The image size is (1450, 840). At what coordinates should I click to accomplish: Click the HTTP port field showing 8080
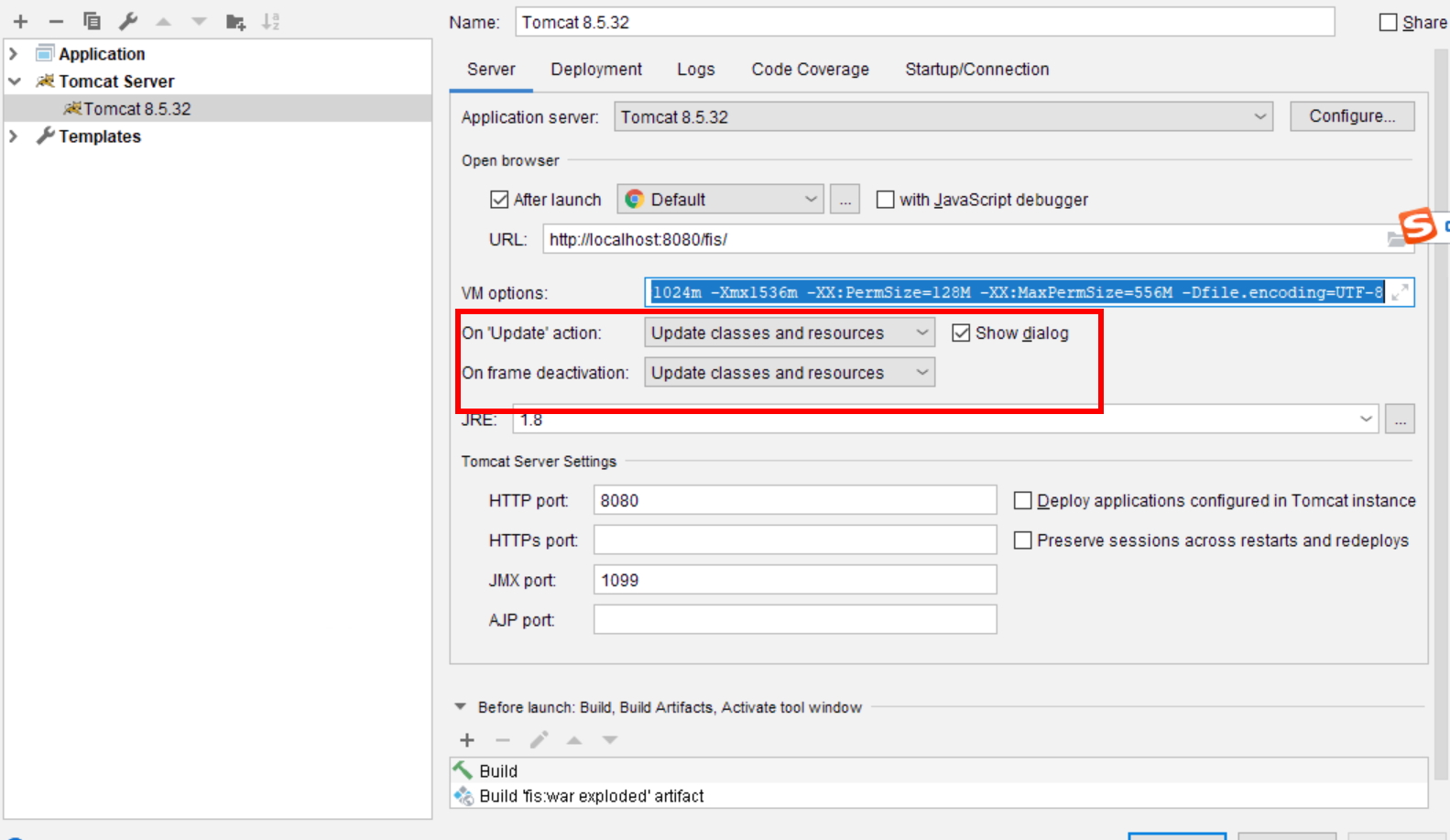pos(795,501)
